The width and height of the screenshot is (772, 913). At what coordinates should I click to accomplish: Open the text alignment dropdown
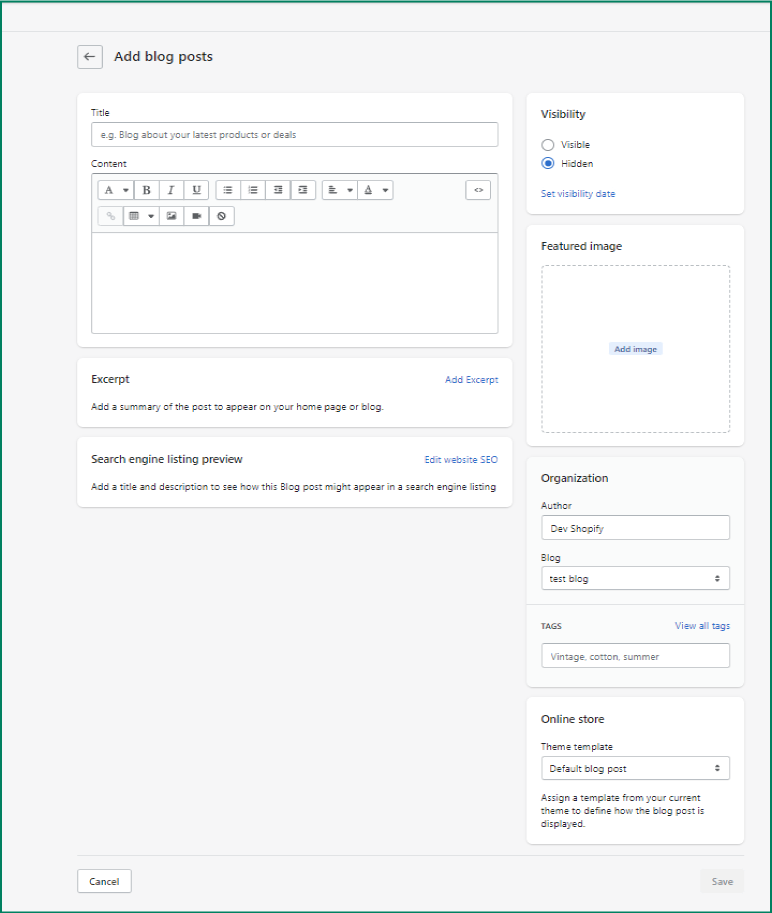point(340,190)
